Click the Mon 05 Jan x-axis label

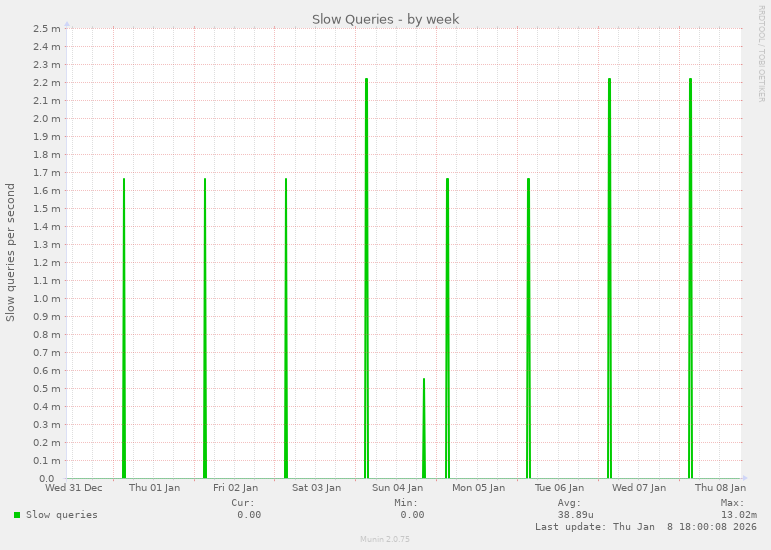(478, 488)
